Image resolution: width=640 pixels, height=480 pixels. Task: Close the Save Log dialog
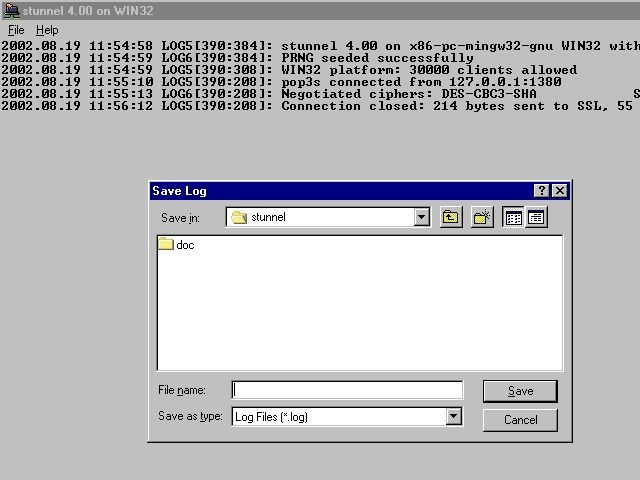click(560, 191)
